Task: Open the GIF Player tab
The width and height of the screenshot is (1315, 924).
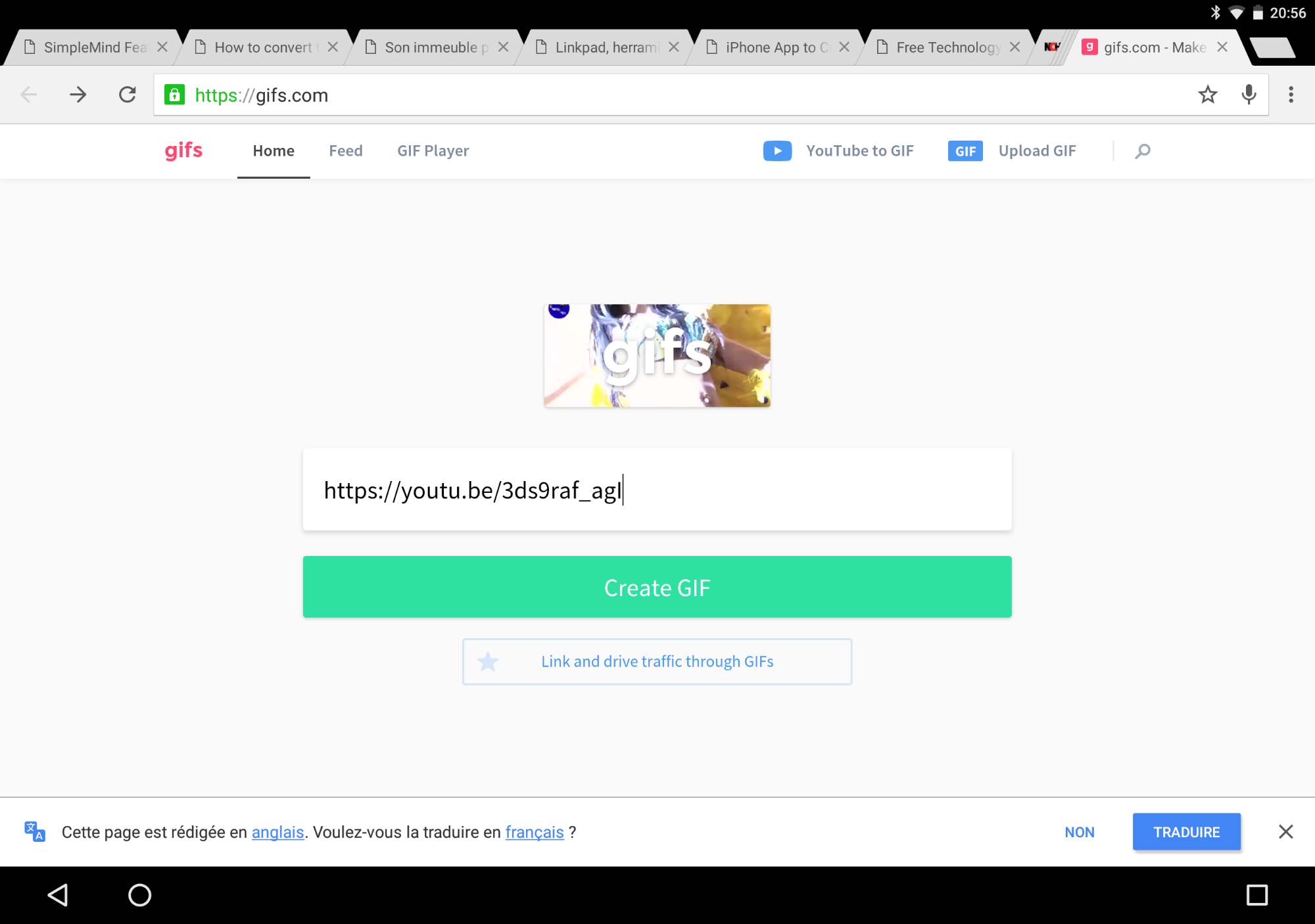Action: [432, 150]
